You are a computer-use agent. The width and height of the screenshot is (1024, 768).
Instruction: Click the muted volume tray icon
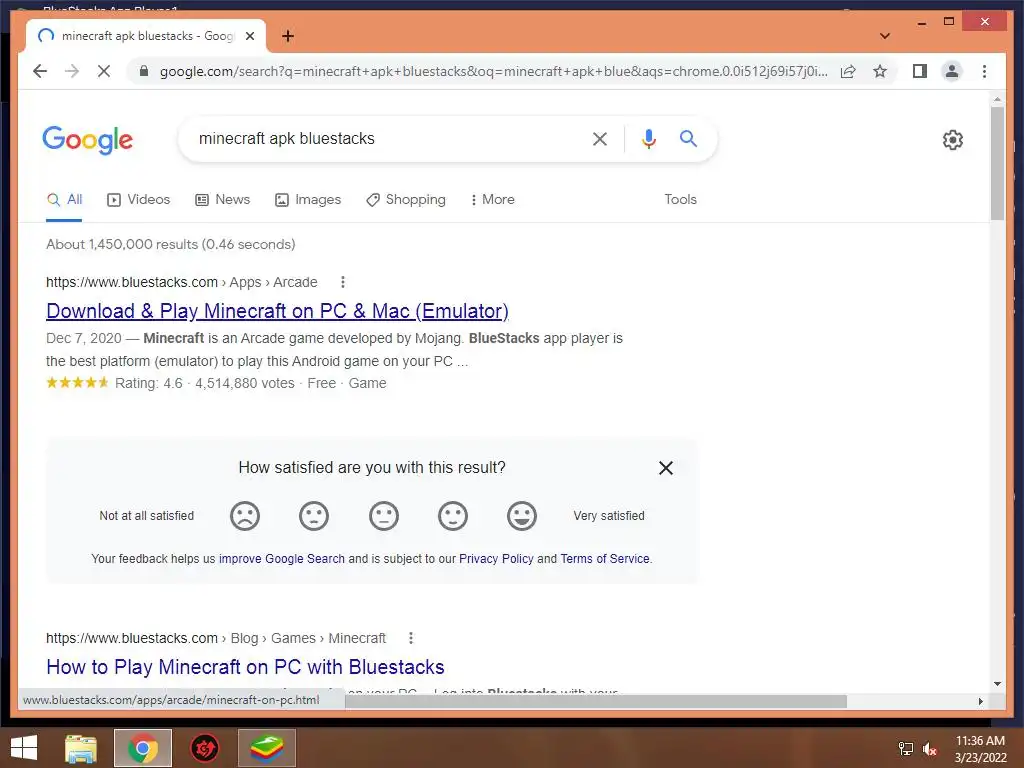coord(930,749)
